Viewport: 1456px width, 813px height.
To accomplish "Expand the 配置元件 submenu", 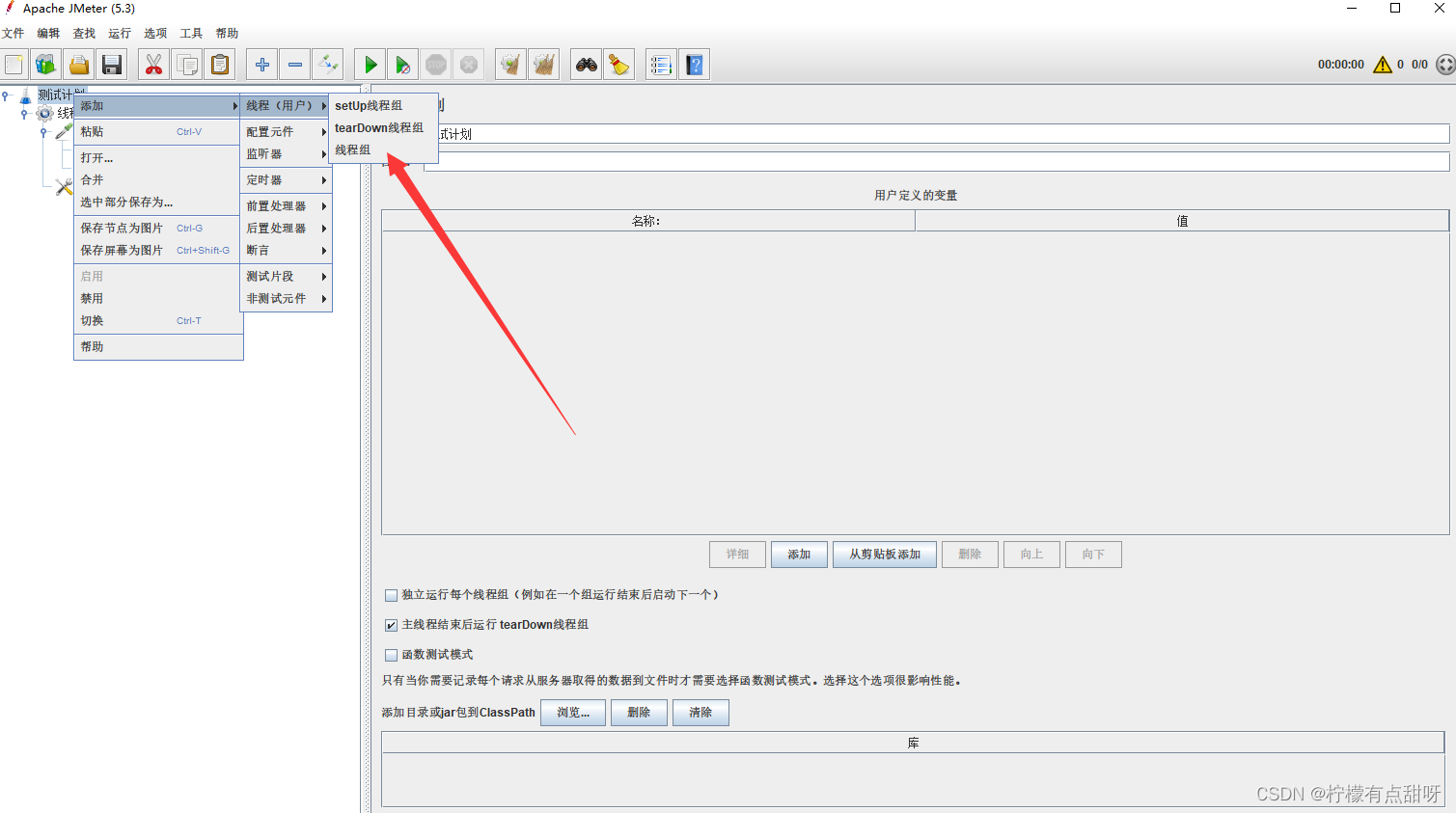I will 286,131.
